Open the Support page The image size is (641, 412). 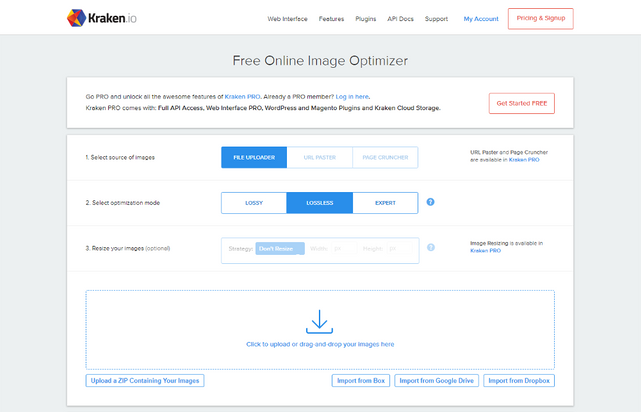pyautogui.click(x=436, y=19)
